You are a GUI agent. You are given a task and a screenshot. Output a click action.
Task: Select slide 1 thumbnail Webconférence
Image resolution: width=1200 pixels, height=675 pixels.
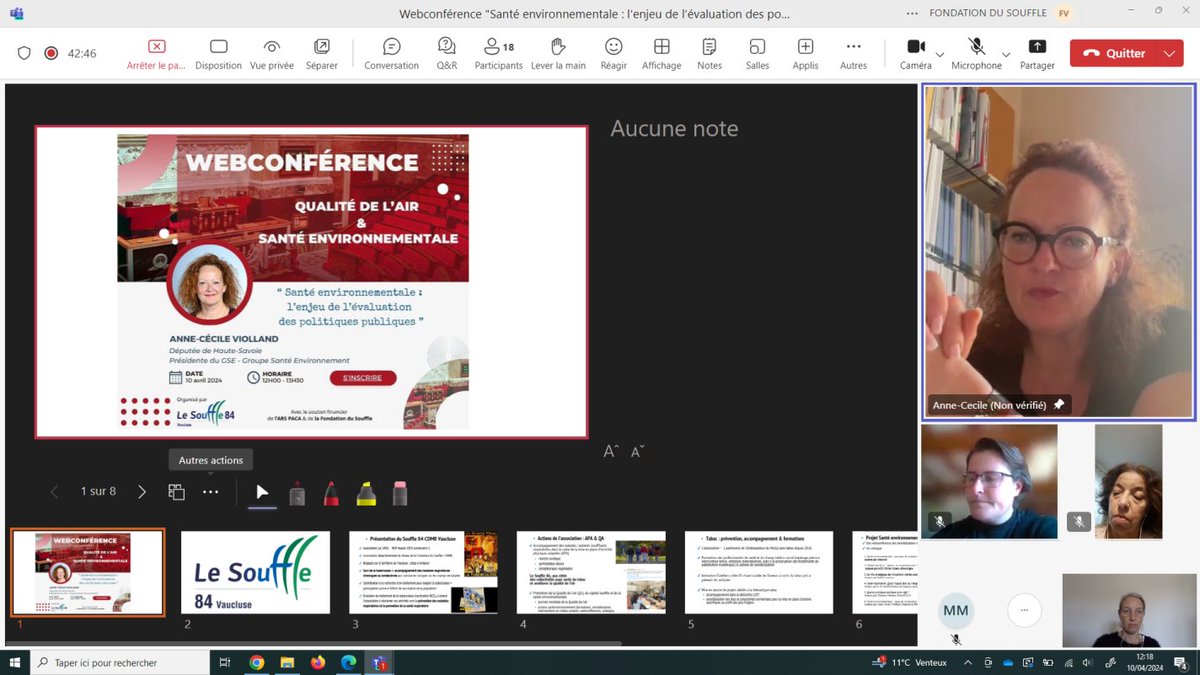[88, 572]
